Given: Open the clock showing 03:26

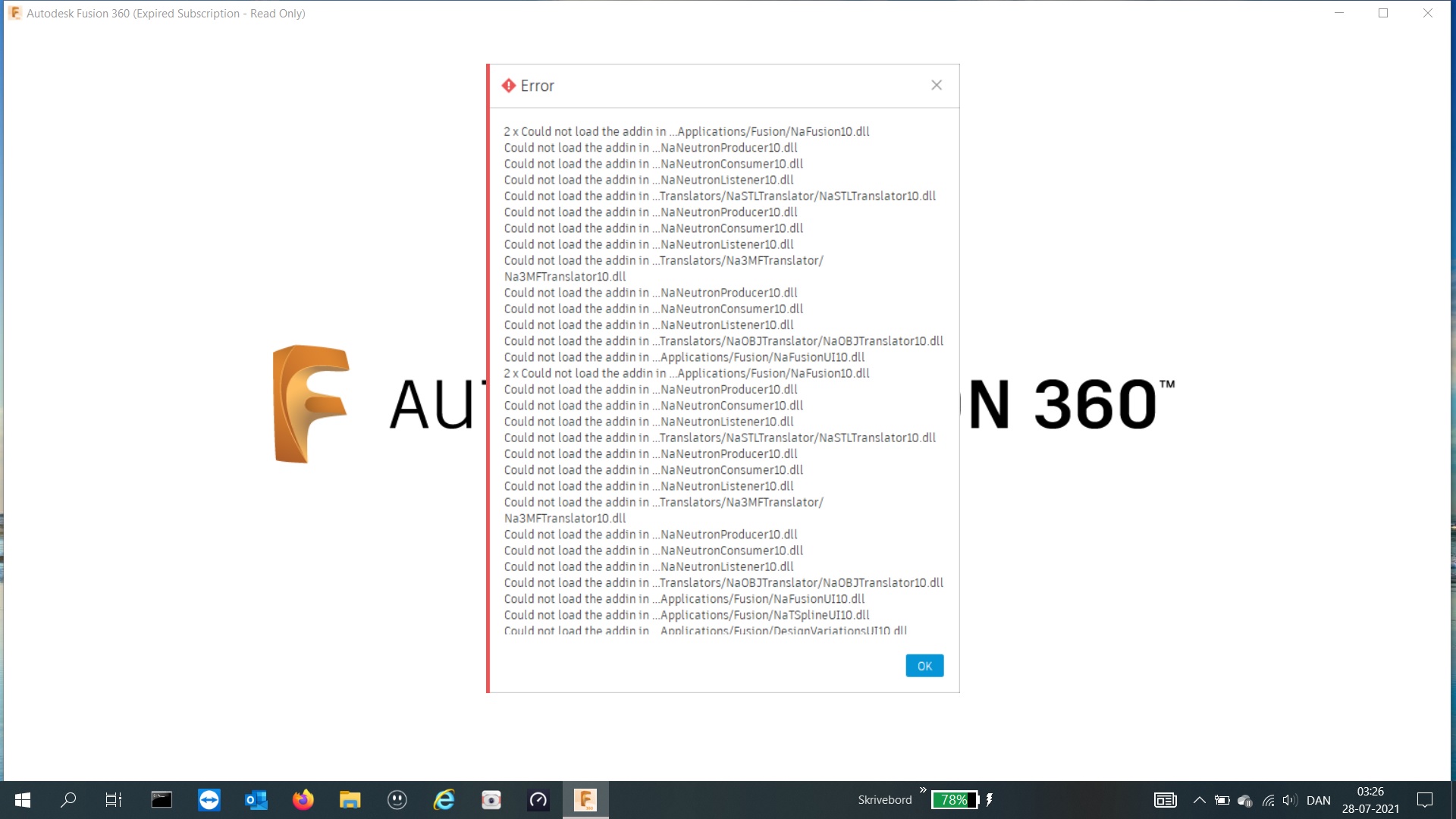Looking at the screenshot, I should 1370,800.
